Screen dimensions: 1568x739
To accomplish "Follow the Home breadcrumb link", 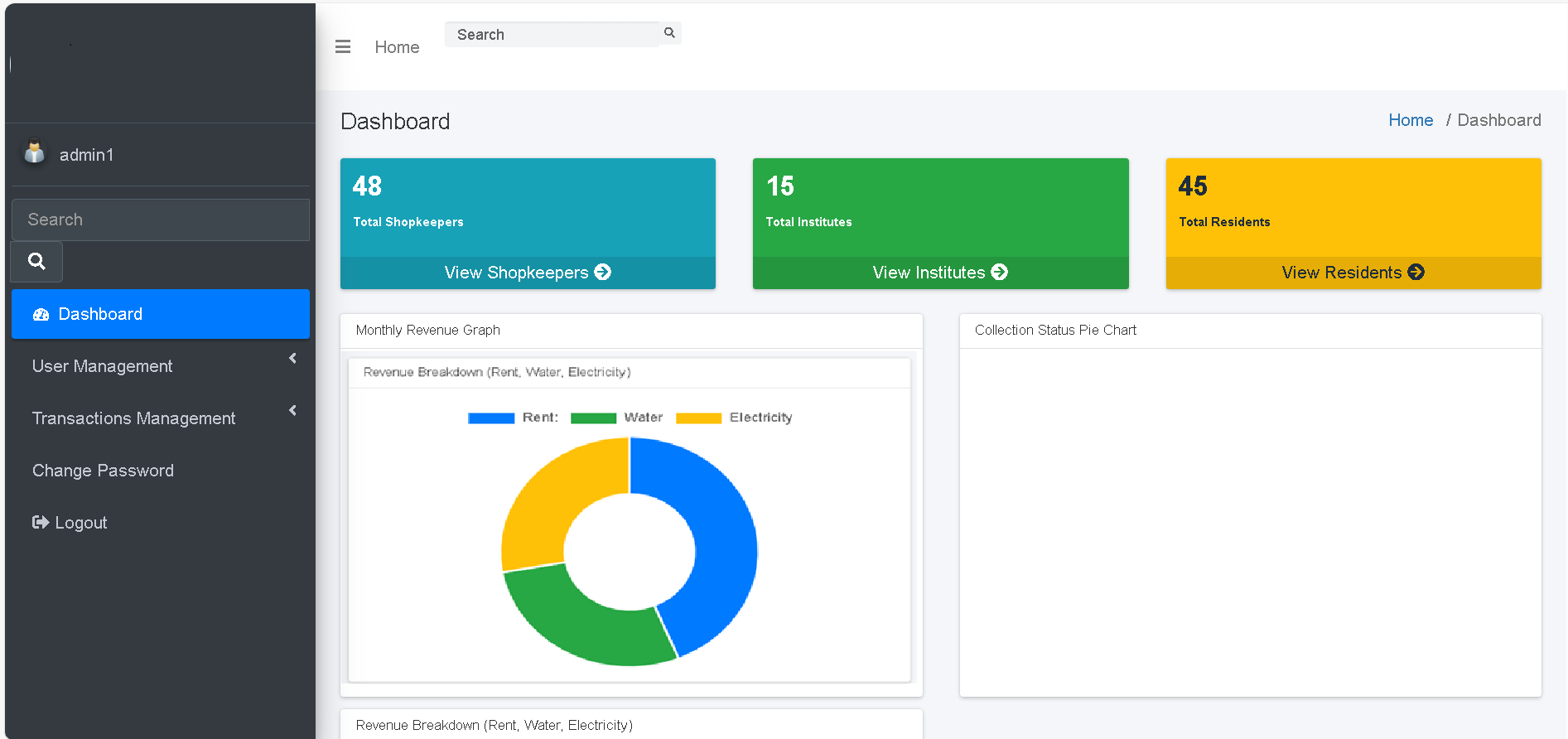I will point(1410,120).
